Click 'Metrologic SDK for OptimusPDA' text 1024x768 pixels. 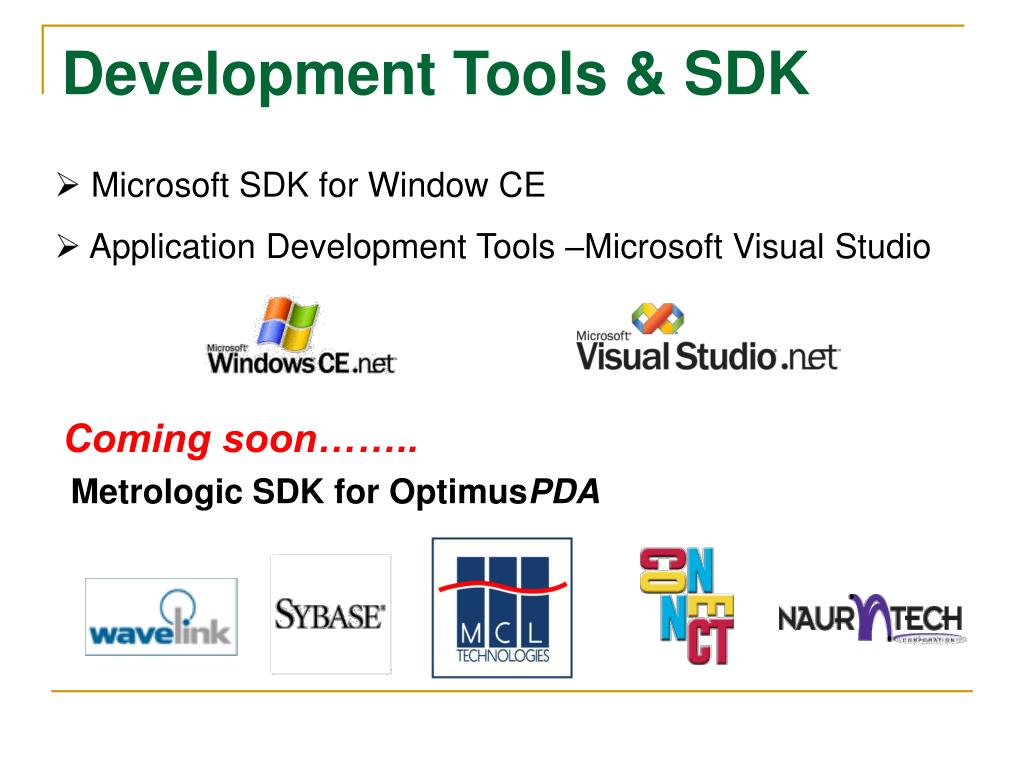tap(335, 491)
